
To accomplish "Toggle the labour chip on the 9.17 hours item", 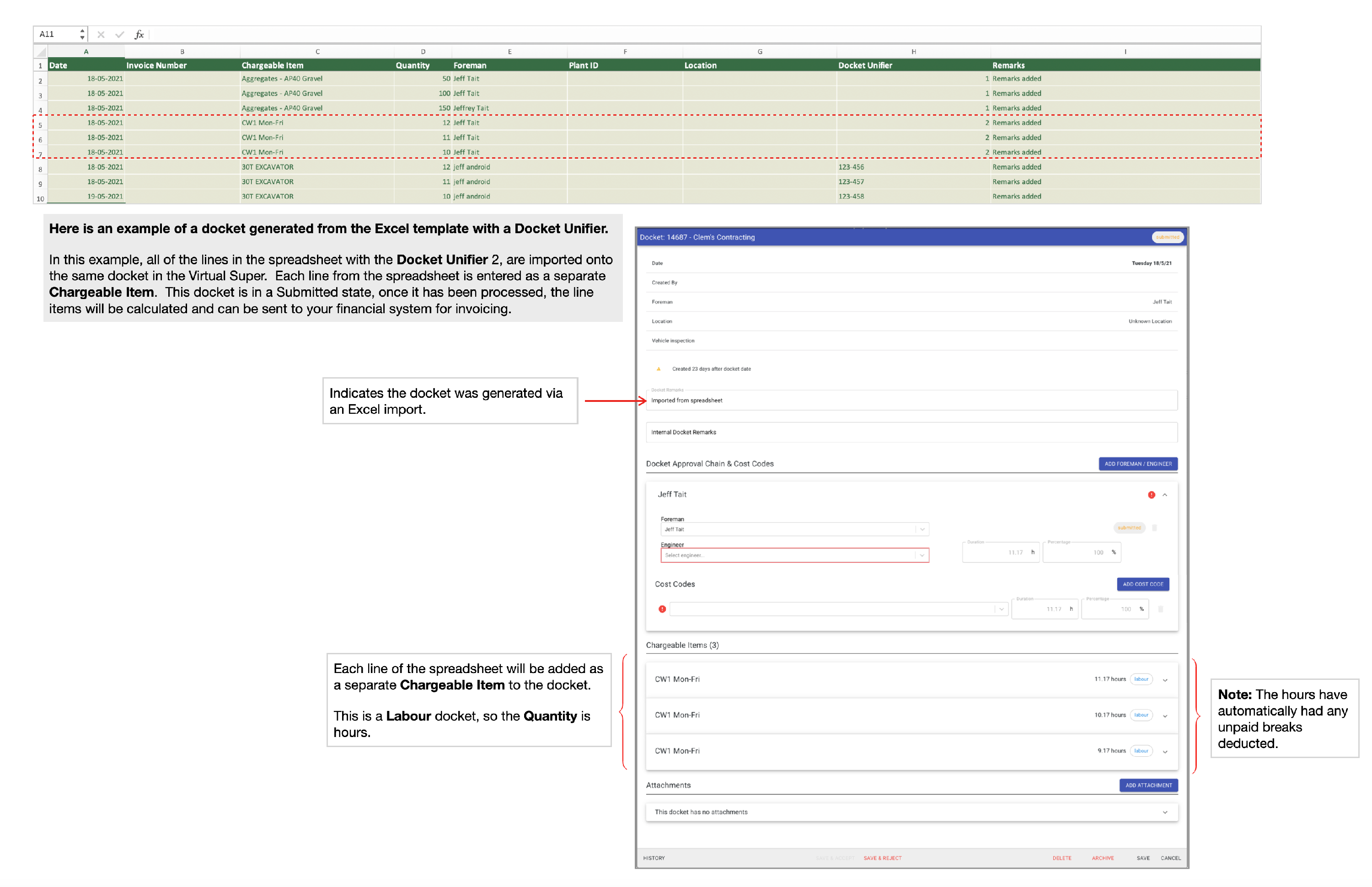I will pyautogui.click(x=1141, y=750).
